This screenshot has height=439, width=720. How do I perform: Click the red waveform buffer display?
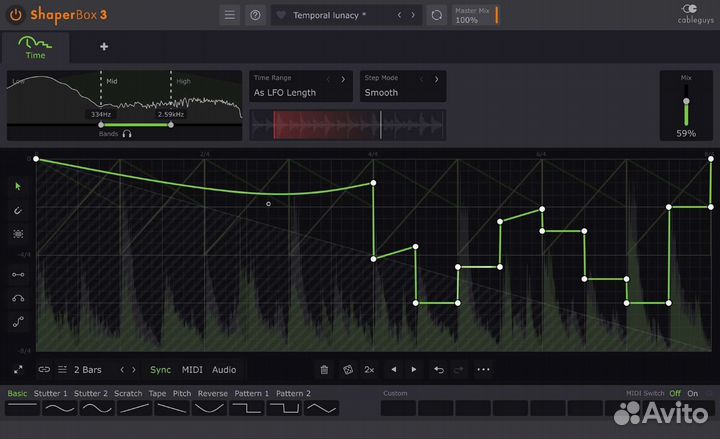click(x=348, y=124)
